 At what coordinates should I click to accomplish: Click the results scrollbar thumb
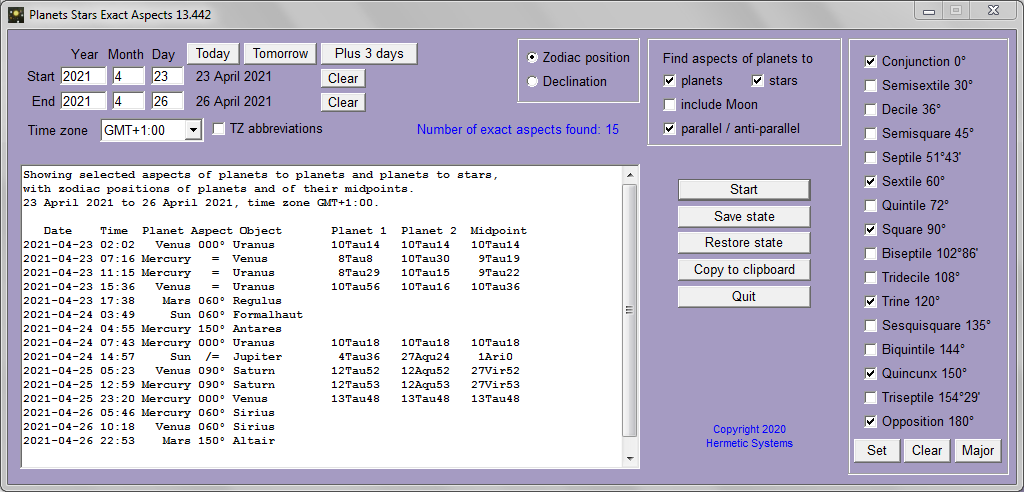coord(630,310)
